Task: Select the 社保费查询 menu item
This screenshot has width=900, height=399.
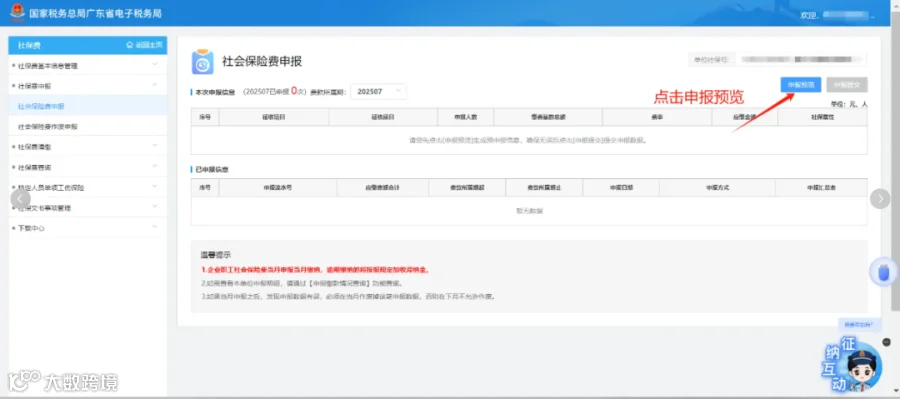Action: coord(88,167)
